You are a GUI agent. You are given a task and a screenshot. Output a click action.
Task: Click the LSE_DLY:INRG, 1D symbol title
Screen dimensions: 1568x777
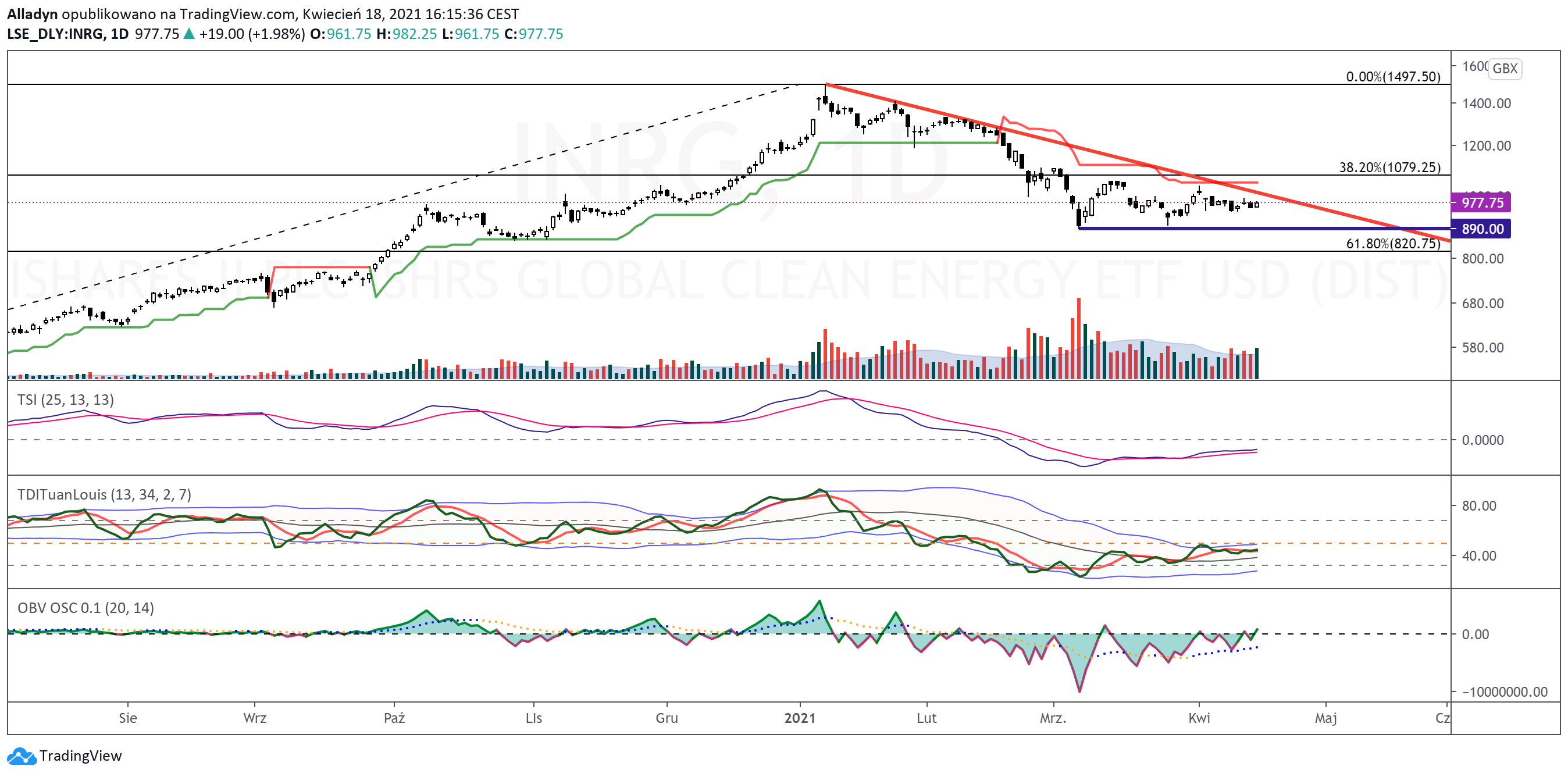coord(67,34)
